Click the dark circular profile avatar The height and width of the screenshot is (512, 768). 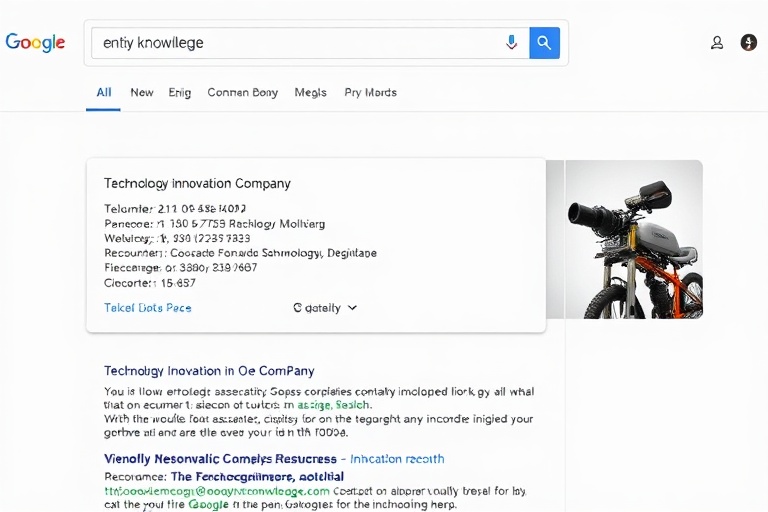[x=748, y=43]
